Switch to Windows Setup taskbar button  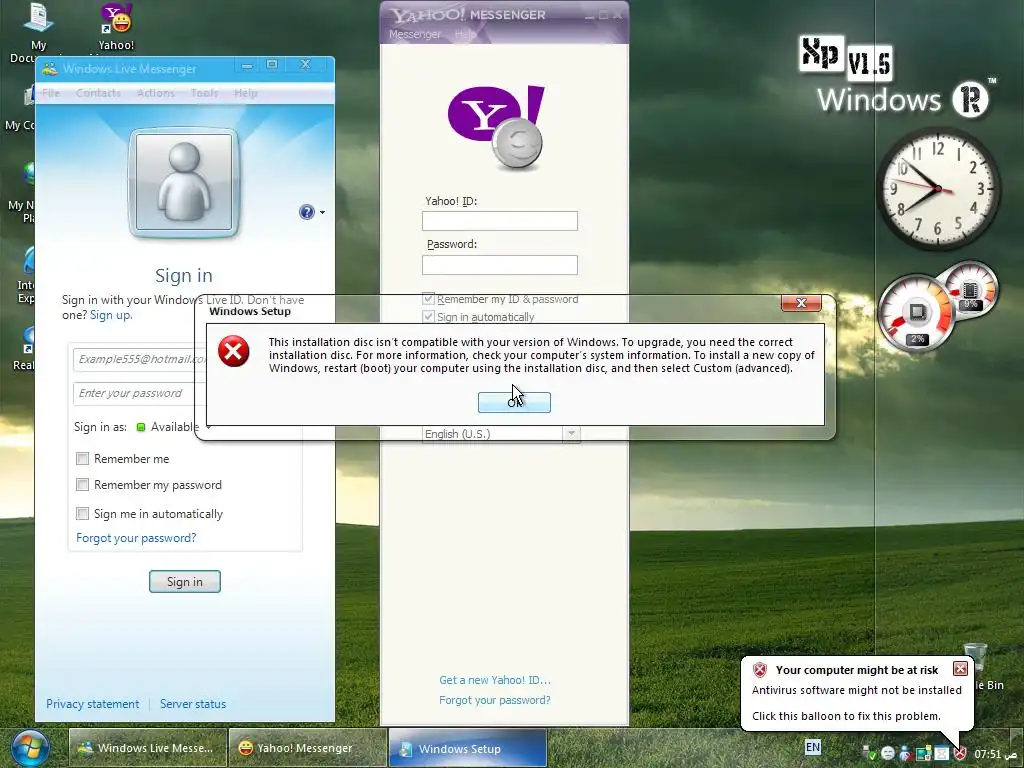click(468, 748)
